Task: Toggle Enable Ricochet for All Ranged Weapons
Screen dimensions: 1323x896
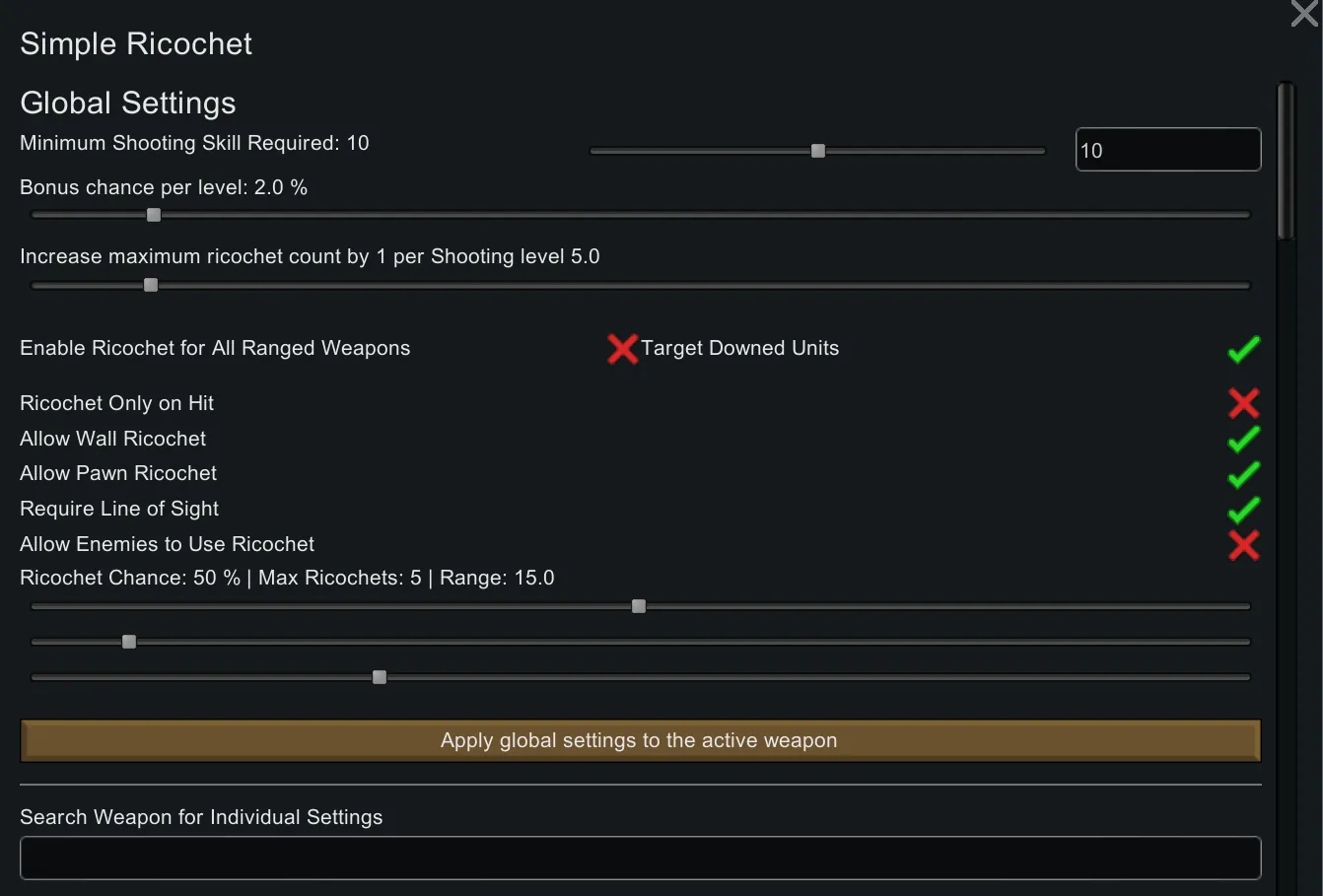Action: [622, 349]
